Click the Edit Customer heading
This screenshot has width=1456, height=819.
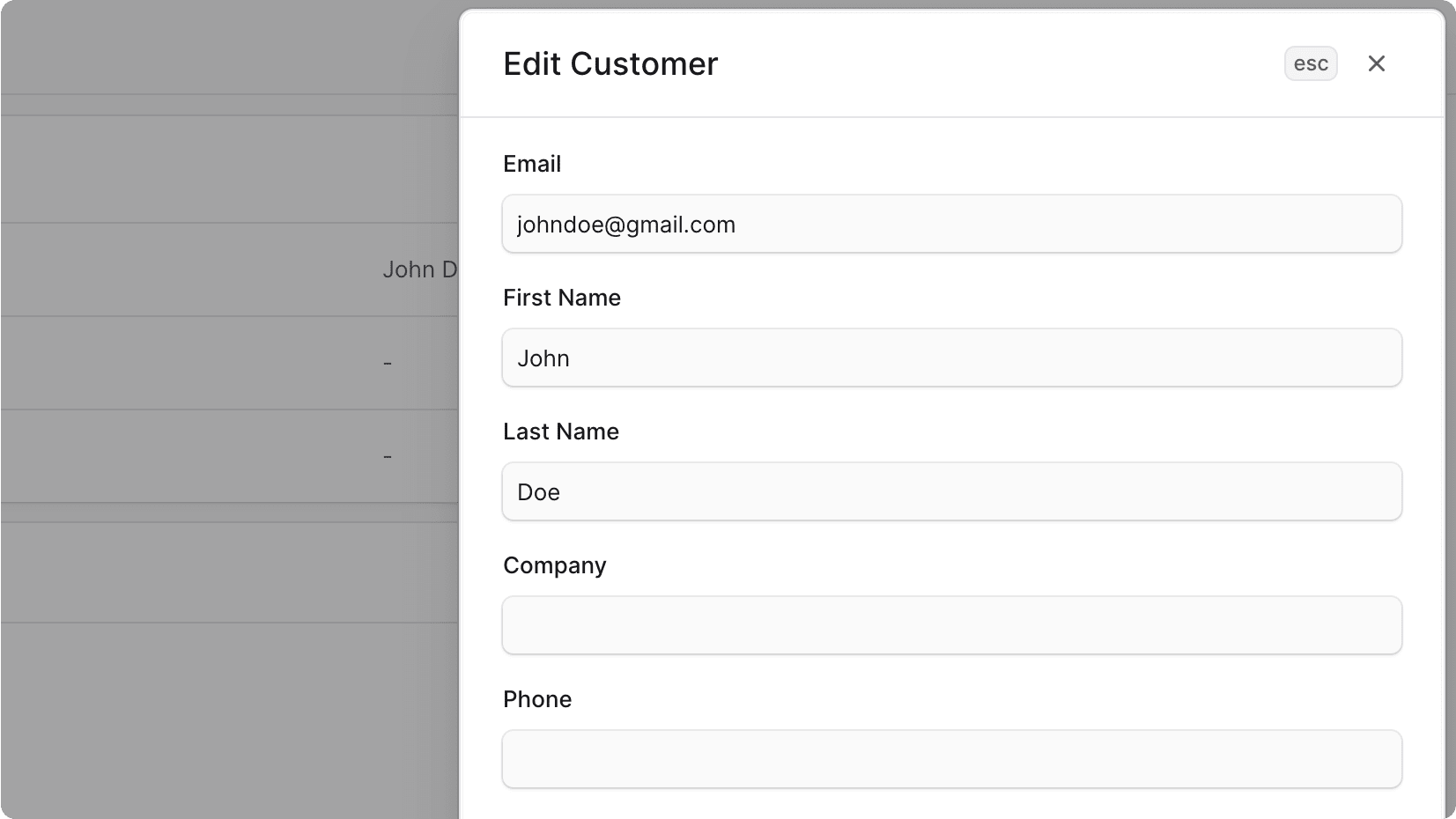pos(610,63)
